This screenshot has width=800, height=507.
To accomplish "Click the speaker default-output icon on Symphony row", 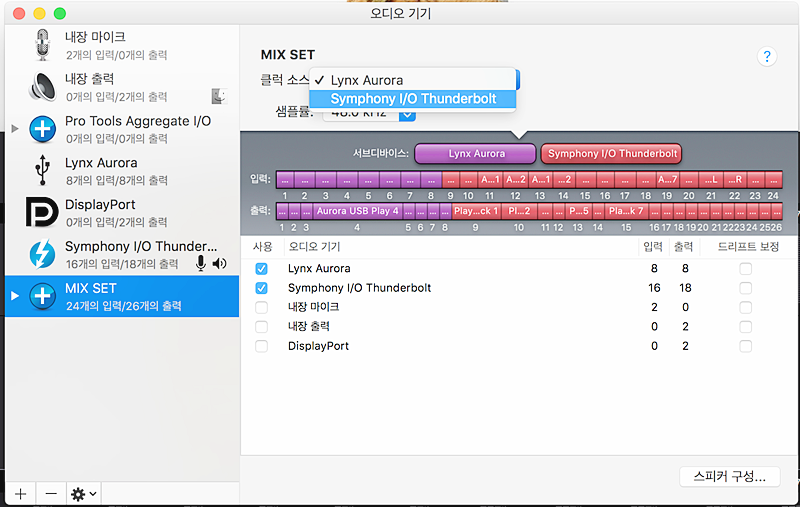I will point(219,263).
